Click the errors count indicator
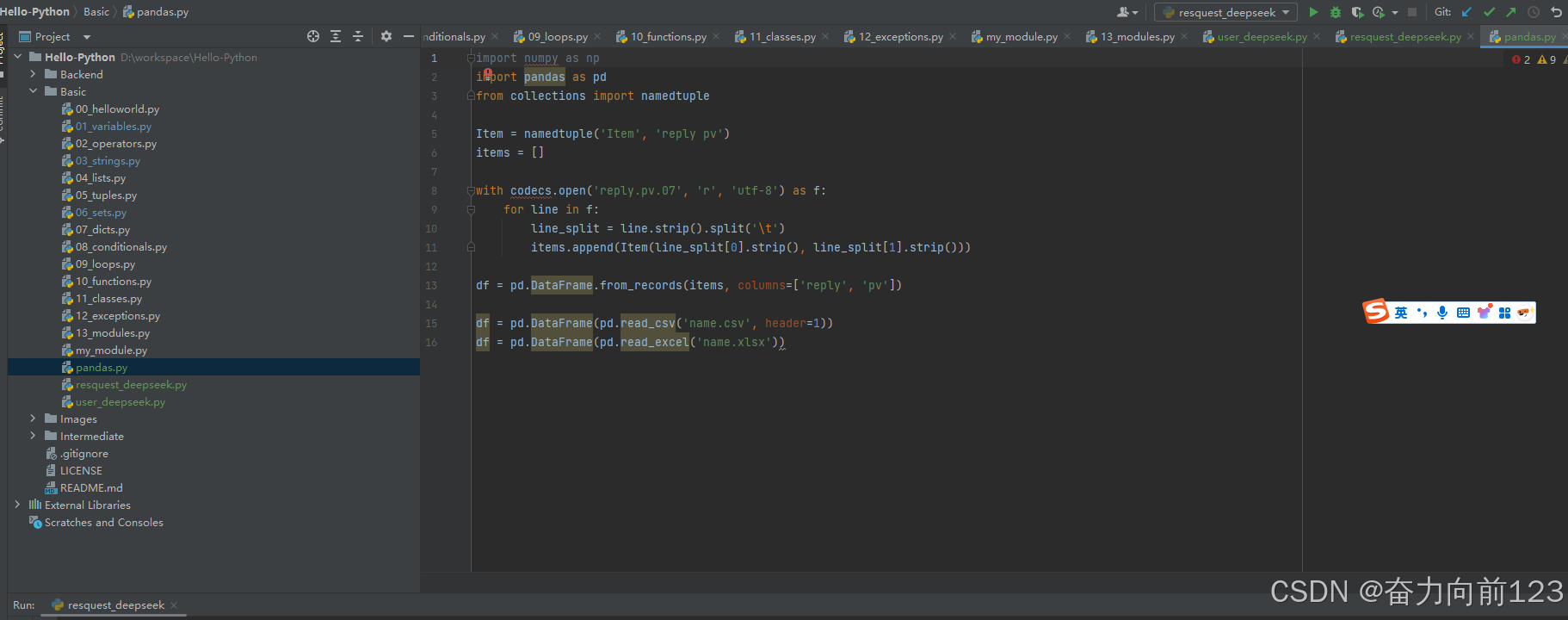 pos(1521,59)
